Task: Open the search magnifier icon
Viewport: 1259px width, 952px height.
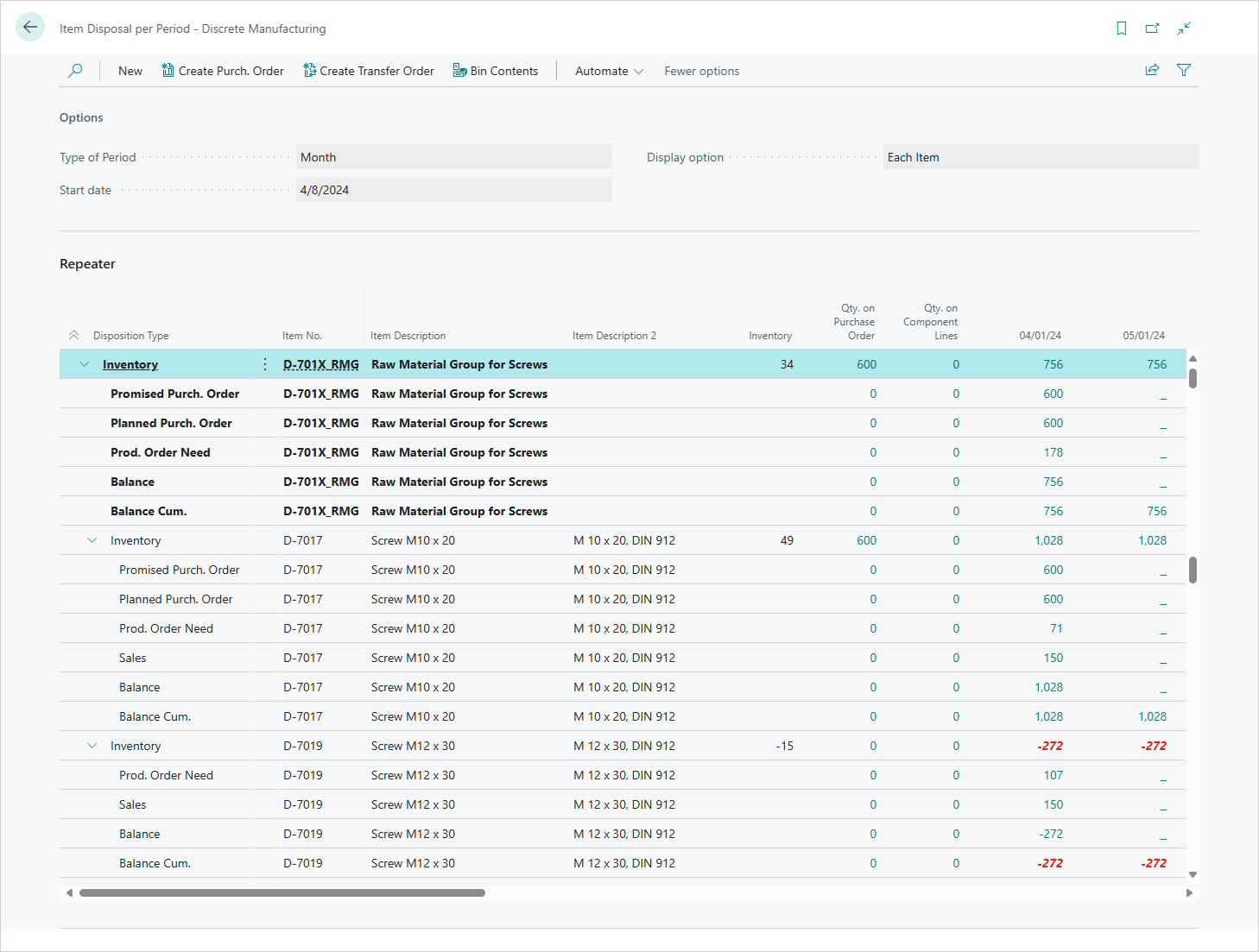Action: [75, 71]
